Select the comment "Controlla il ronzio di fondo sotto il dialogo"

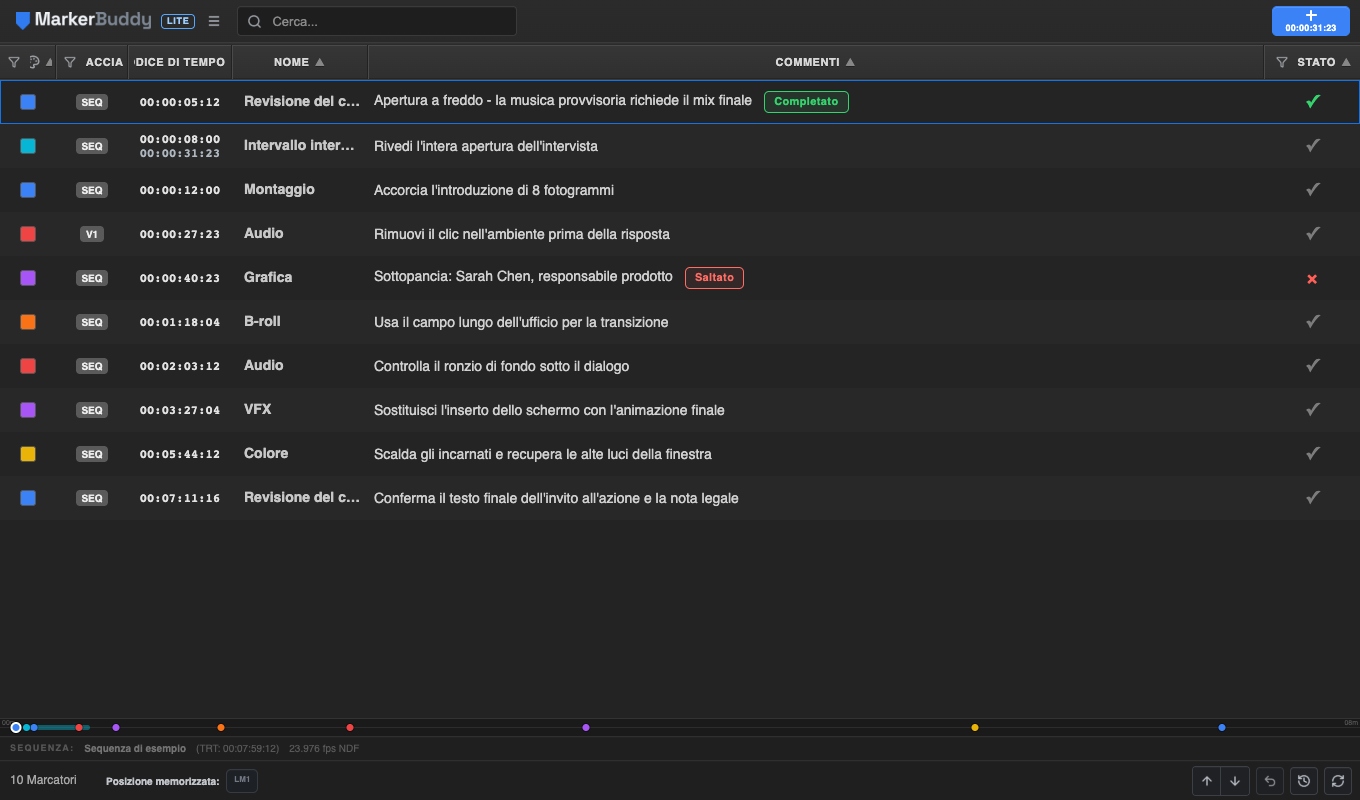click(x=501, y=366)
